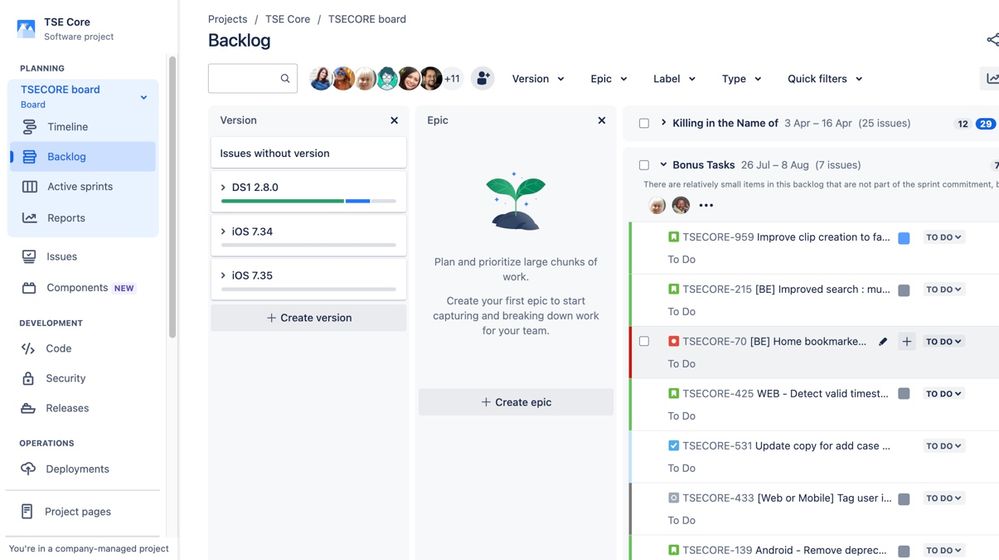Expand the iOS 7.35 version

click(x=223, y=275)
